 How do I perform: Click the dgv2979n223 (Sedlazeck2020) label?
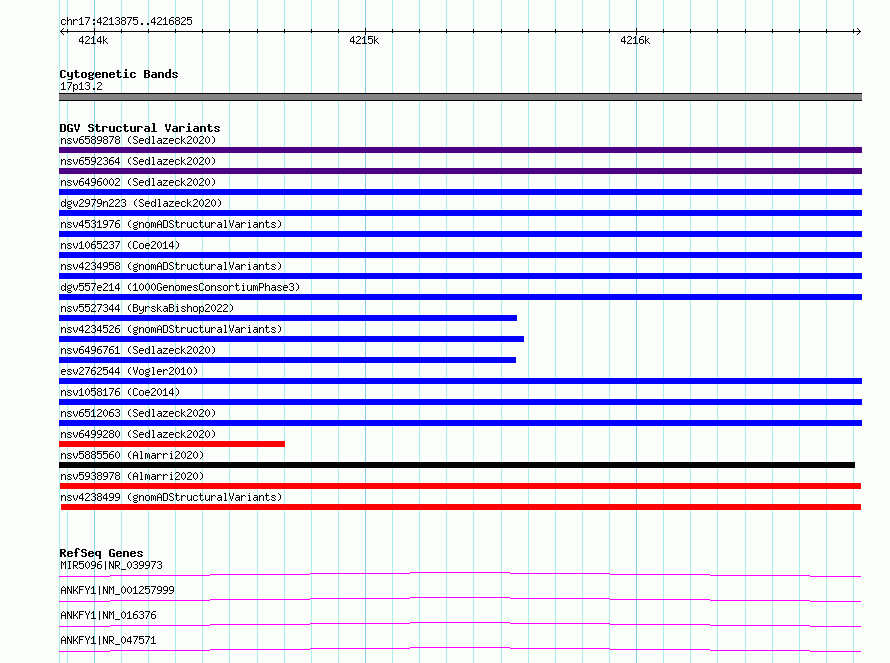141,203
